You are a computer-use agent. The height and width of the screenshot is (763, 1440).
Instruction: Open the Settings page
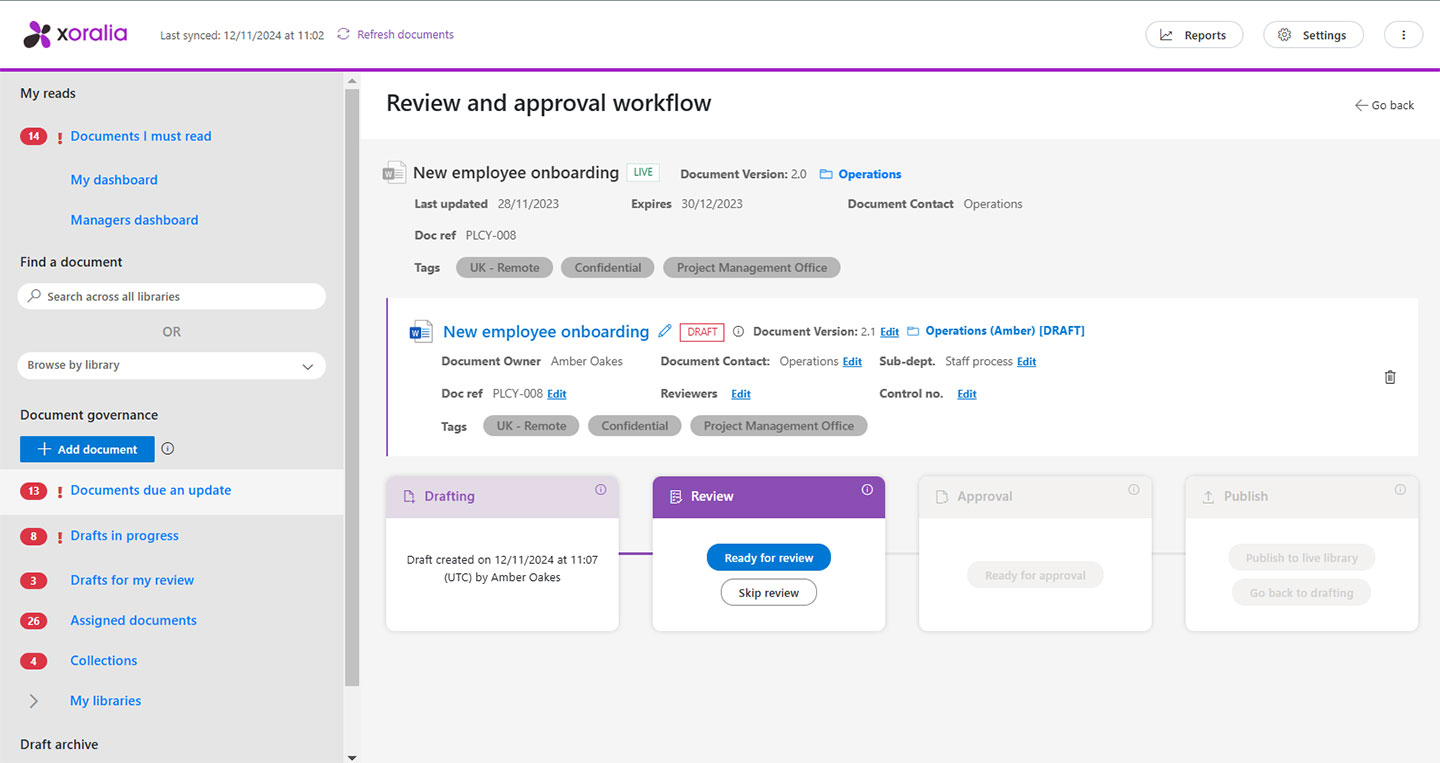click(x=1313, y=35)
